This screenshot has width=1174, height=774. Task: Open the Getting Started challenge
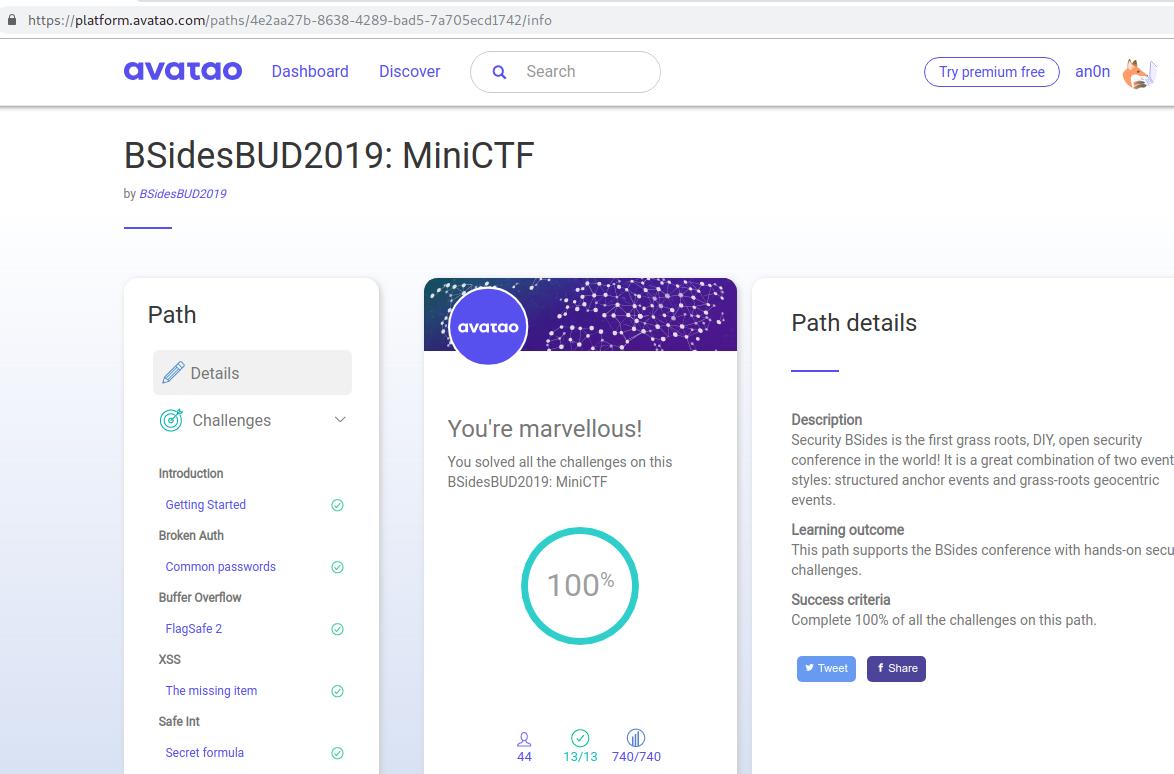(205, 505)
